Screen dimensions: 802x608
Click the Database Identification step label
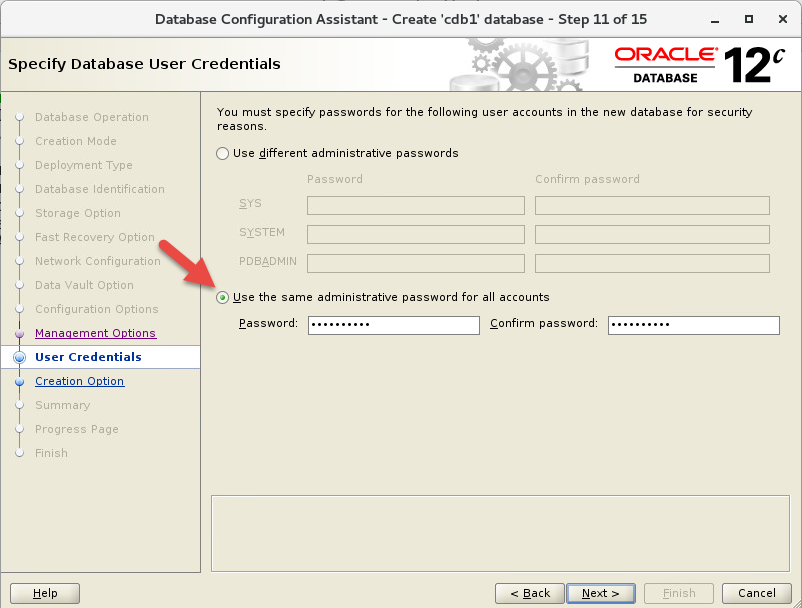coord(100,189)
